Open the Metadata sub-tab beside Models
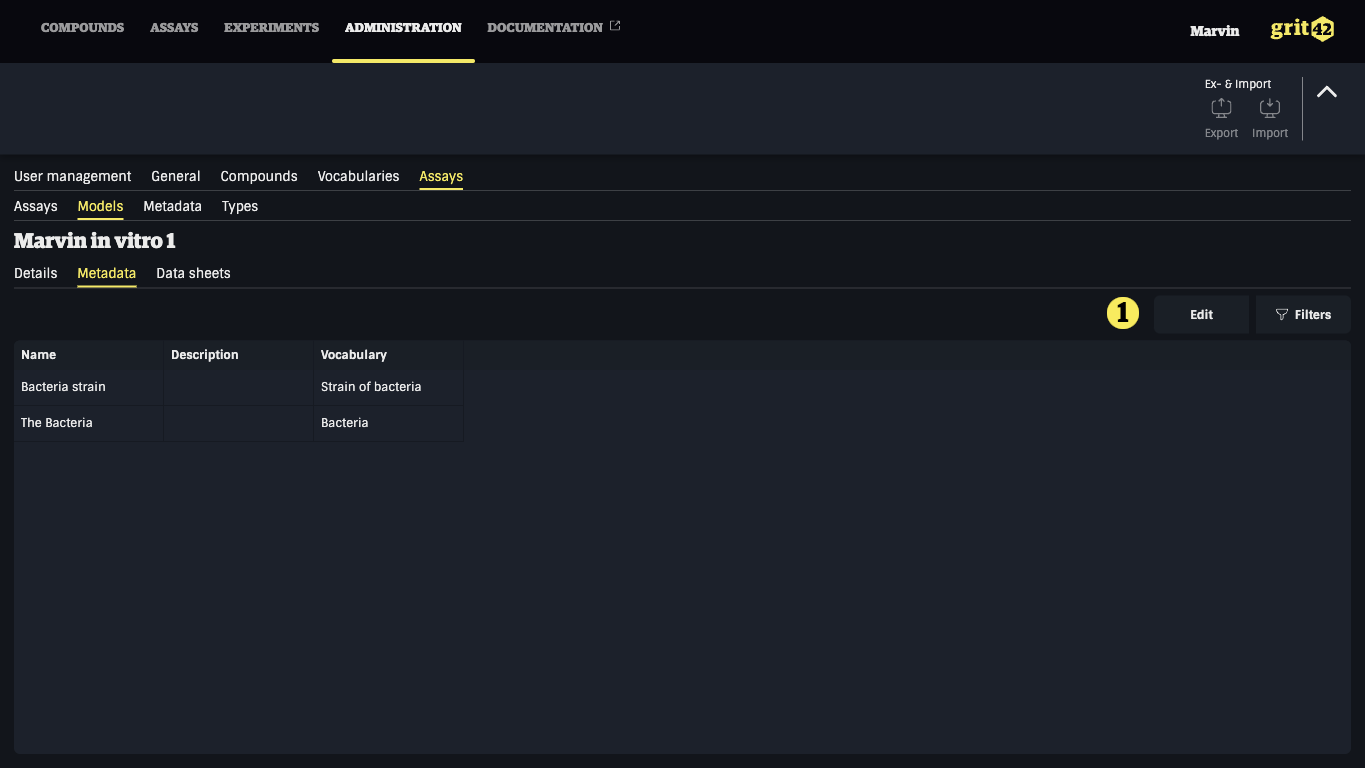The image size is (1365, 768). pyautogui.click(x=172, y=206)
